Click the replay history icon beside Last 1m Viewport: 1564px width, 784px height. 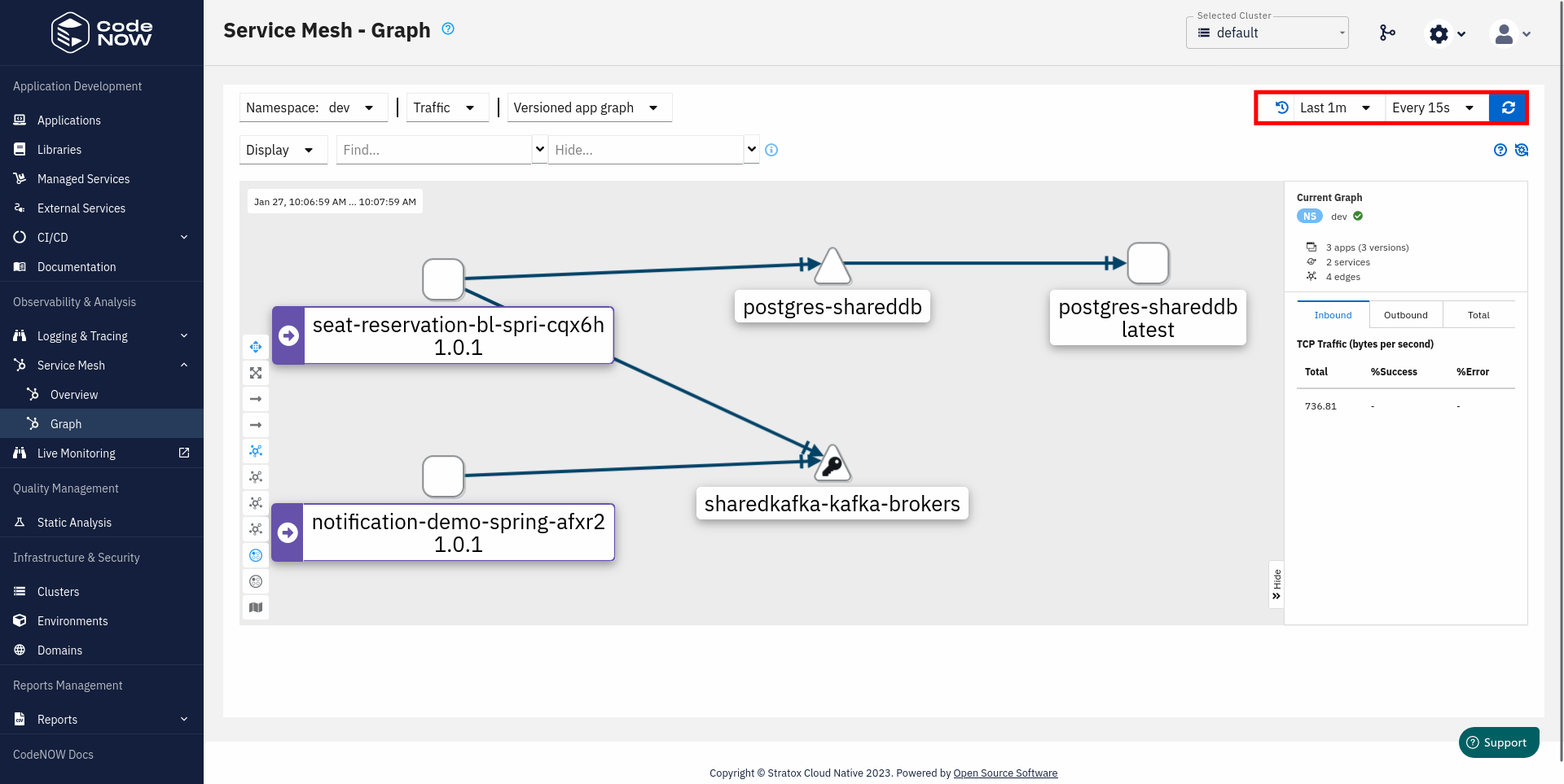1281,107
